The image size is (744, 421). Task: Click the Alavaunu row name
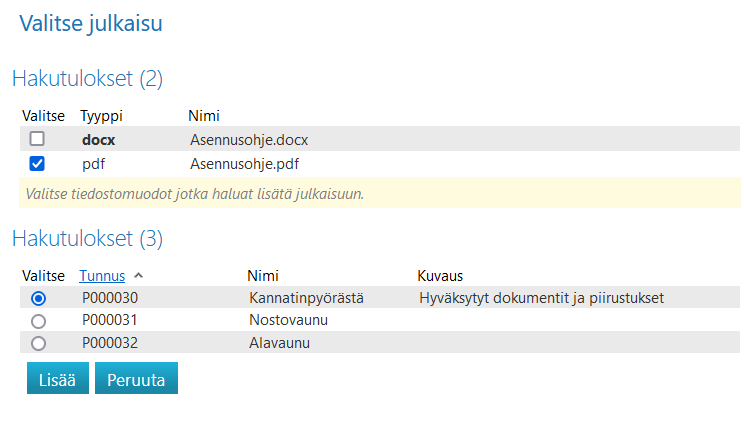click(x=280, y=343)
